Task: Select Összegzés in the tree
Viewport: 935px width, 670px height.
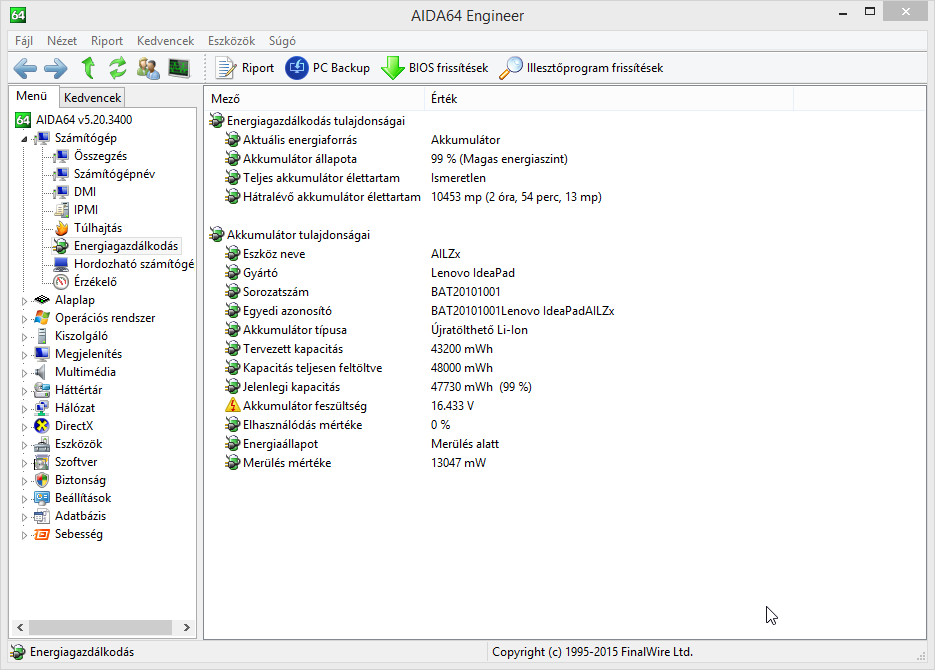Action: point(100,156)
